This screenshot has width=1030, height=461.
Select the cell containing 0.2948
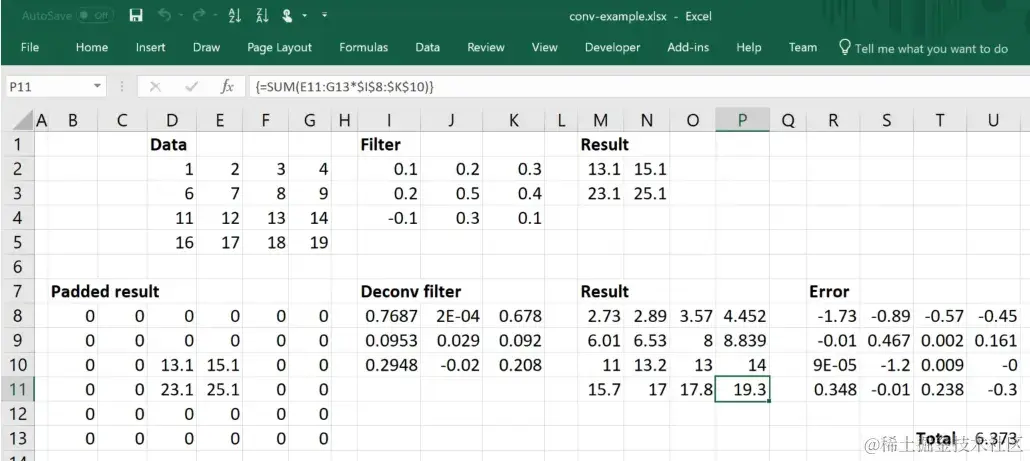click(389, 365)
